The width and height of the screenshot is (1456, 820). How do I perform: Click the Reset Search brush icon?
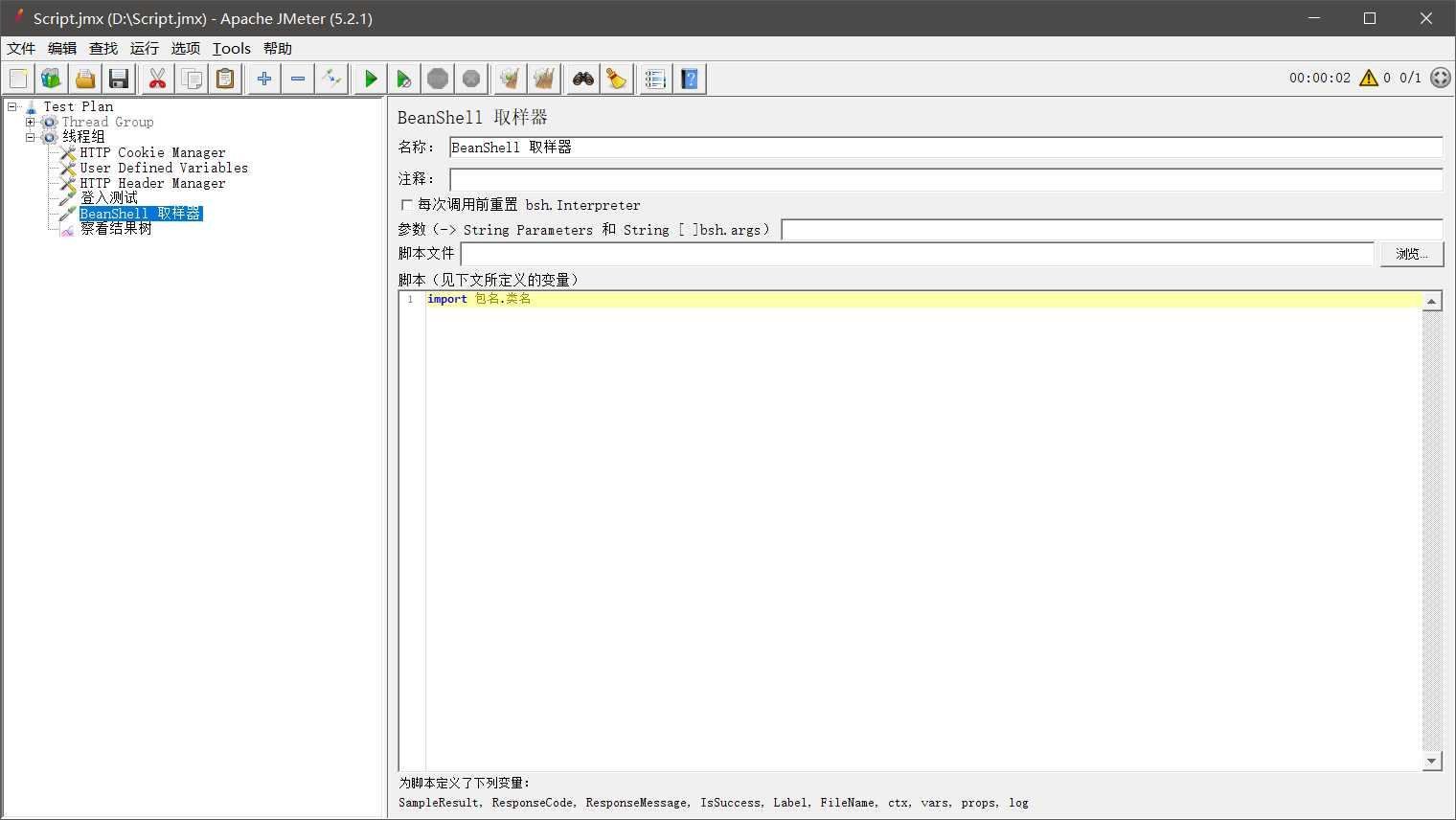pyautogui.click(x=617, y=79)
